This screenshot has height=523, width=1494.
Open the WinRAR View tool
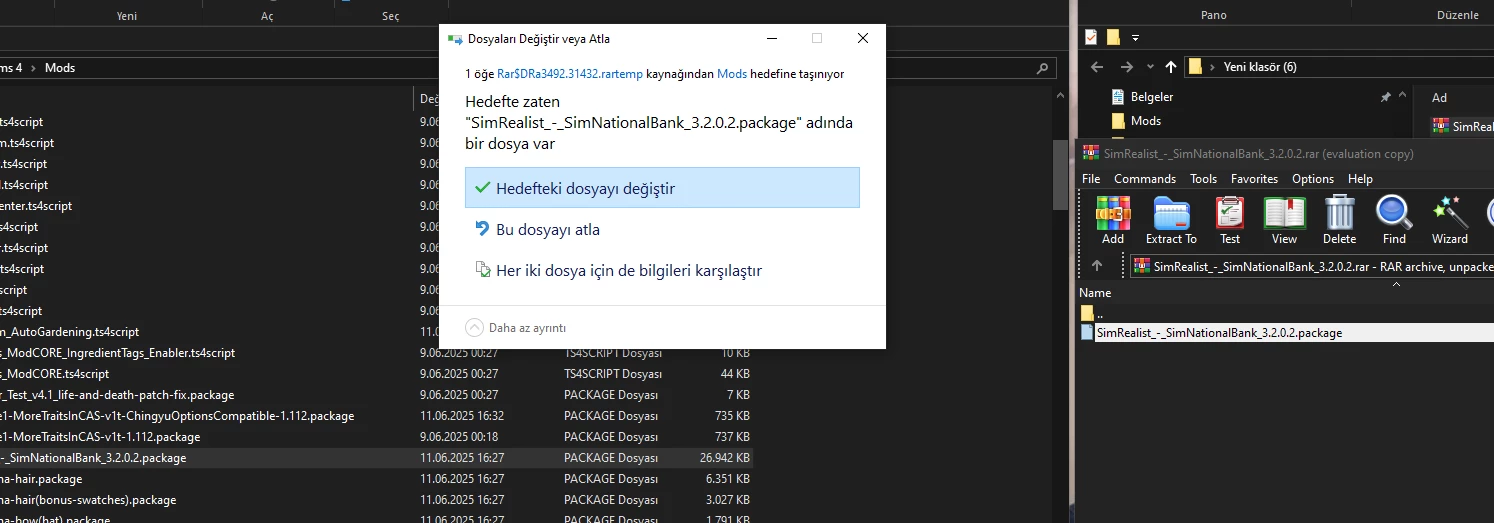[1284, 219]
